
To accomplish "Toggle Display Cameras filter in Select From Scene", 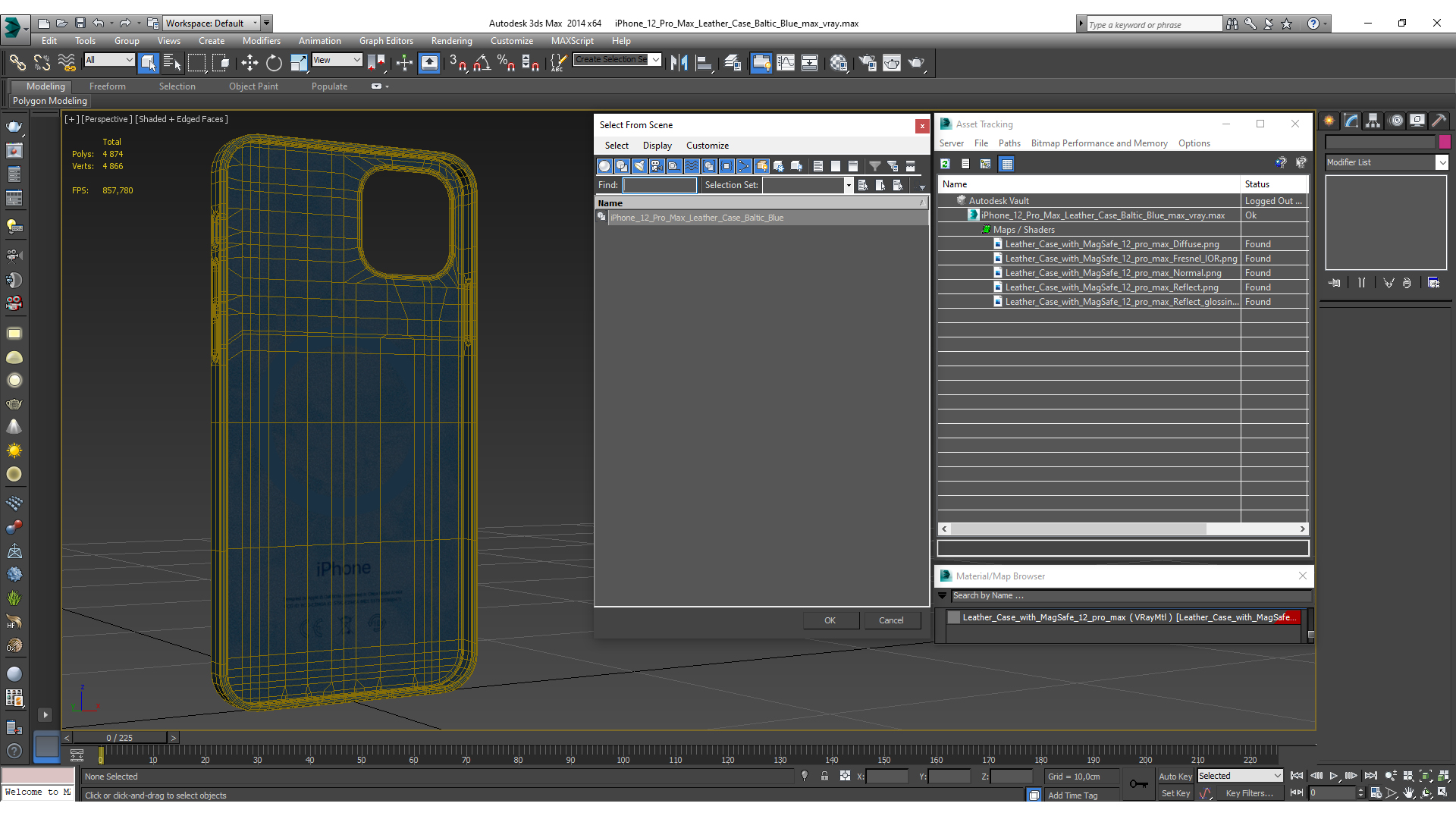I will 657,166.
